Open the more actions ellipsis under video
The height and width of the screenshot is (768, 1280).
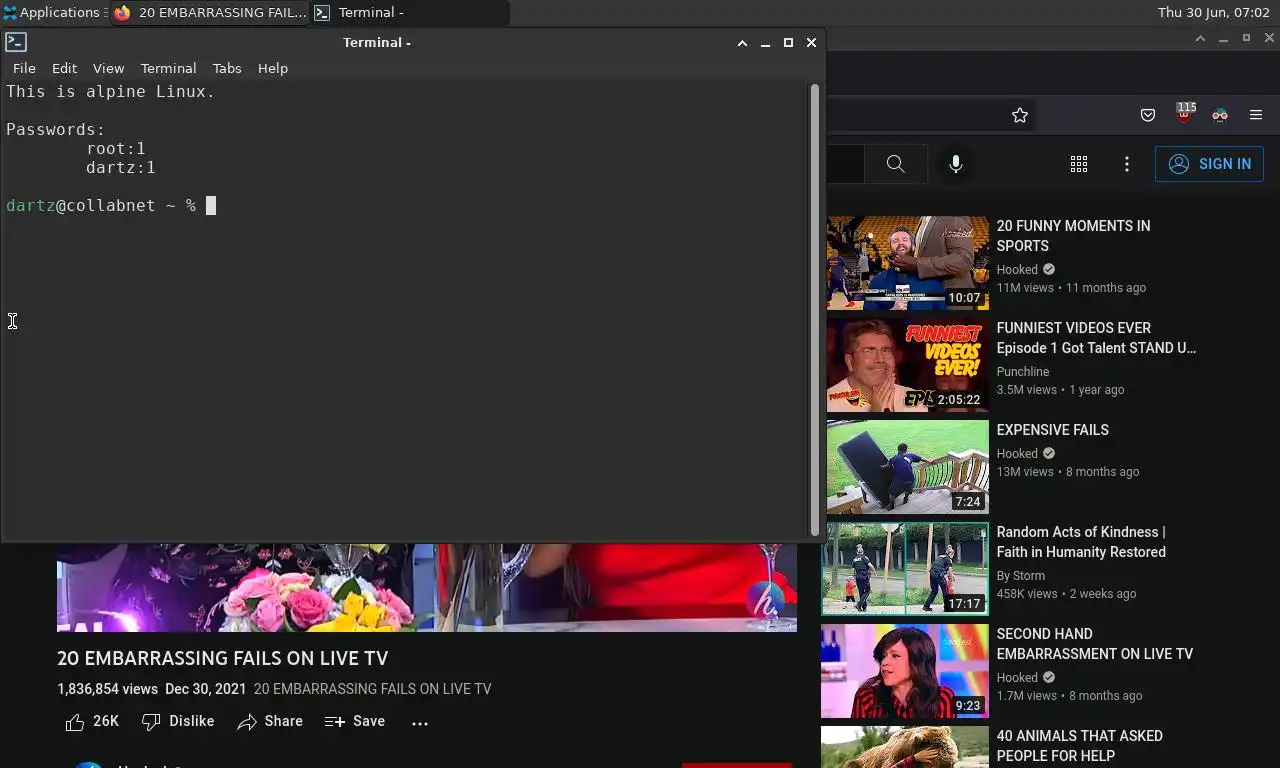tap(420, 722)
